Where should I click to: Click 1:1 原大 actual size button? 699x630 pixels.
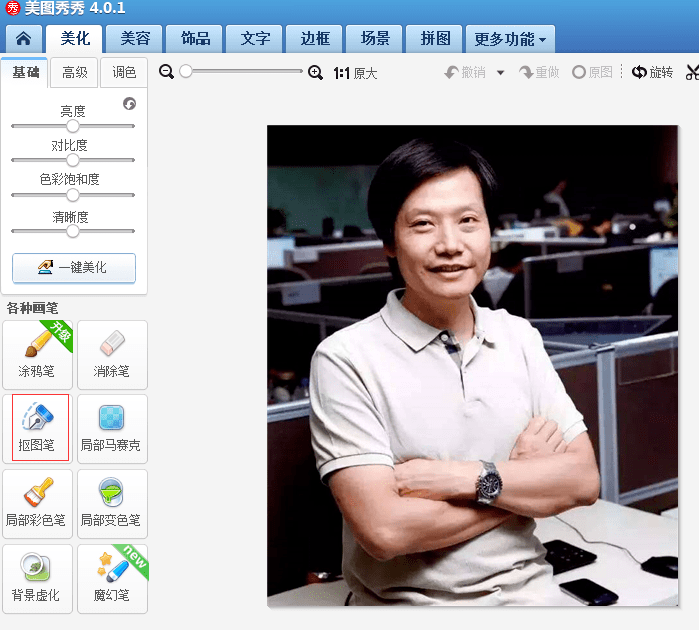click(355, 73)
